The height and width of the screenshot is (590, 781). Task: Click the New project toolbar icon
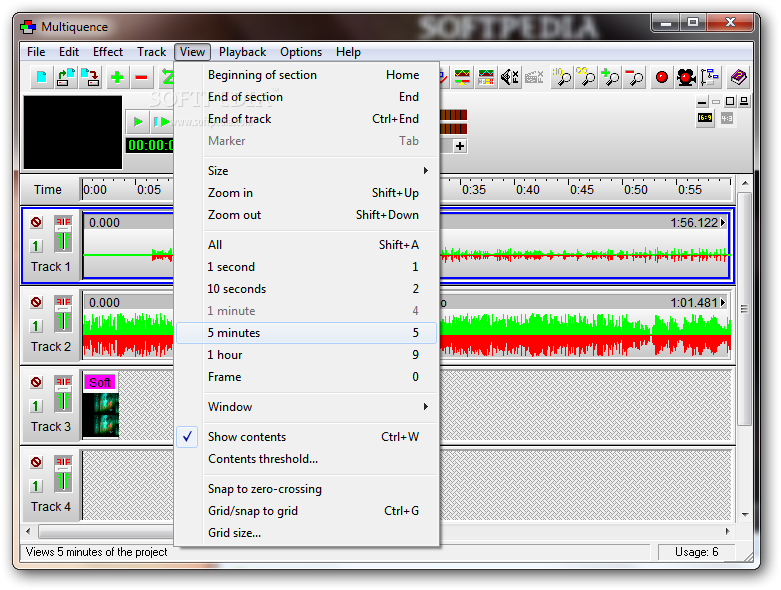(x=42, y=78)
